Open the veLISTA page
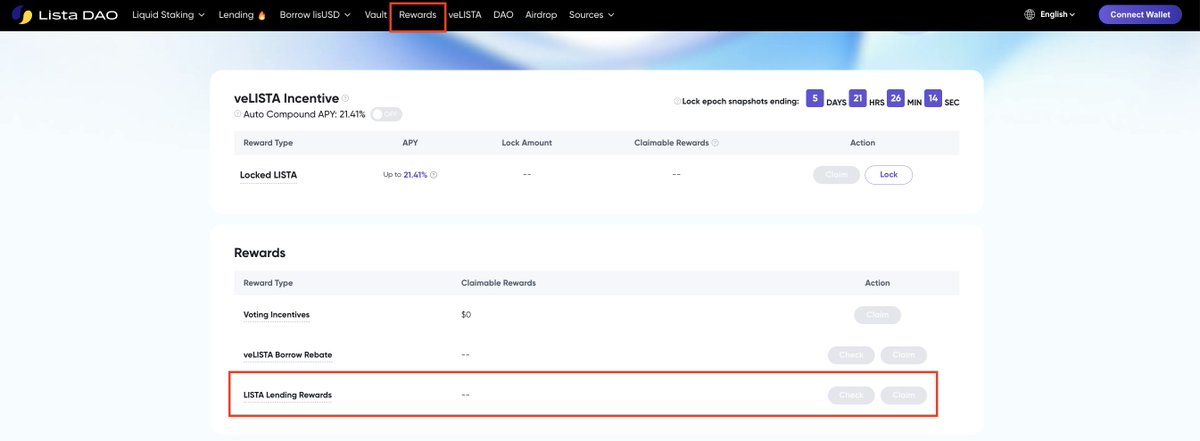 pos(465,15)
